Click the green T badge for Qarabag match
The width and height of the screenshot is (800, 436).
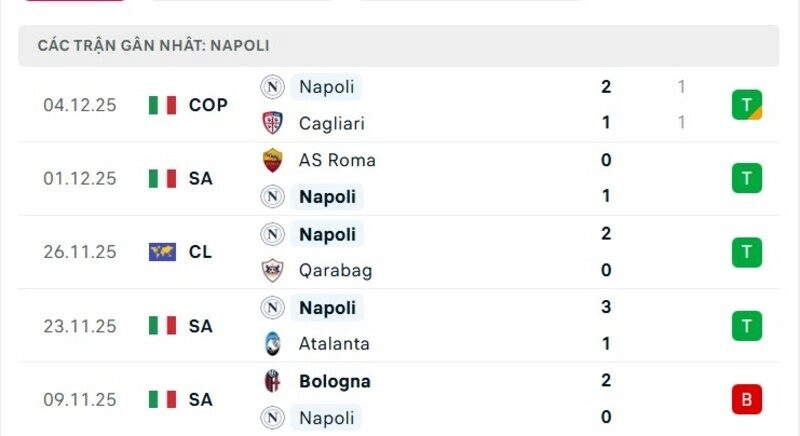tap(746, 252)
